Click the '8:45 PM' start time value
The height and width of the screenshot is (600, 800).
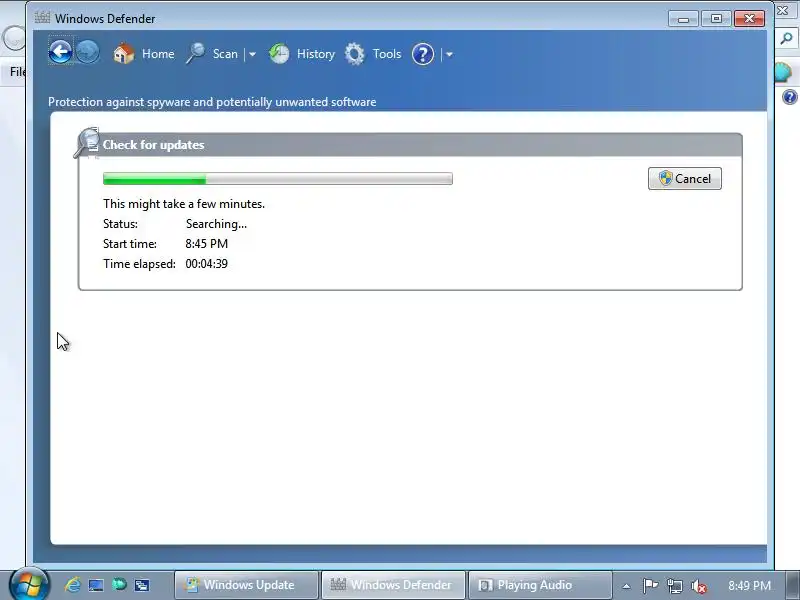207,244
